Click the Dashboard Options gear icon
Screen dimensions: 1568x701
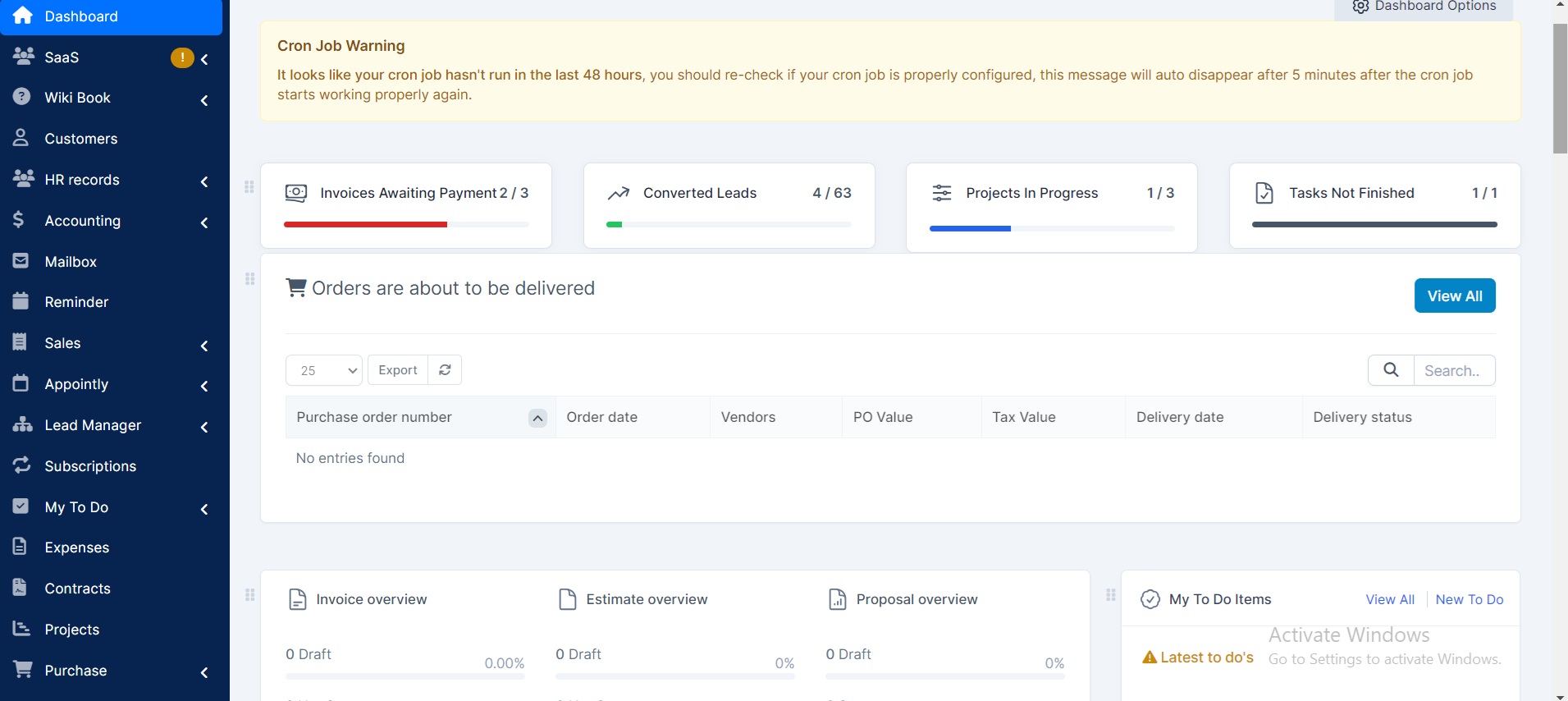pos(1360,7)
